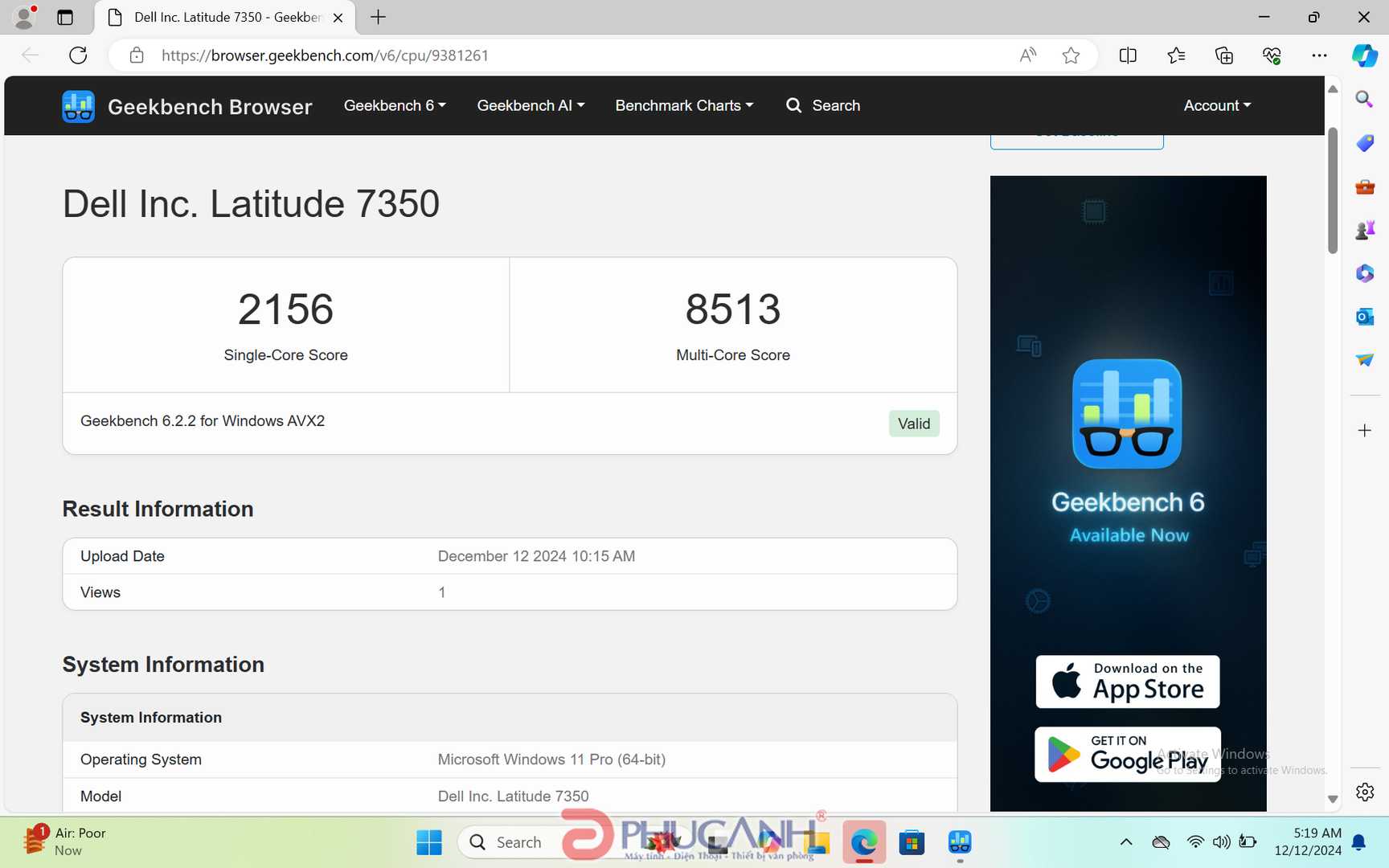This screenshot has width=1389, height=868.
Task: Click the scrollbar up arrow
Action: click(x=1333, y=89)
